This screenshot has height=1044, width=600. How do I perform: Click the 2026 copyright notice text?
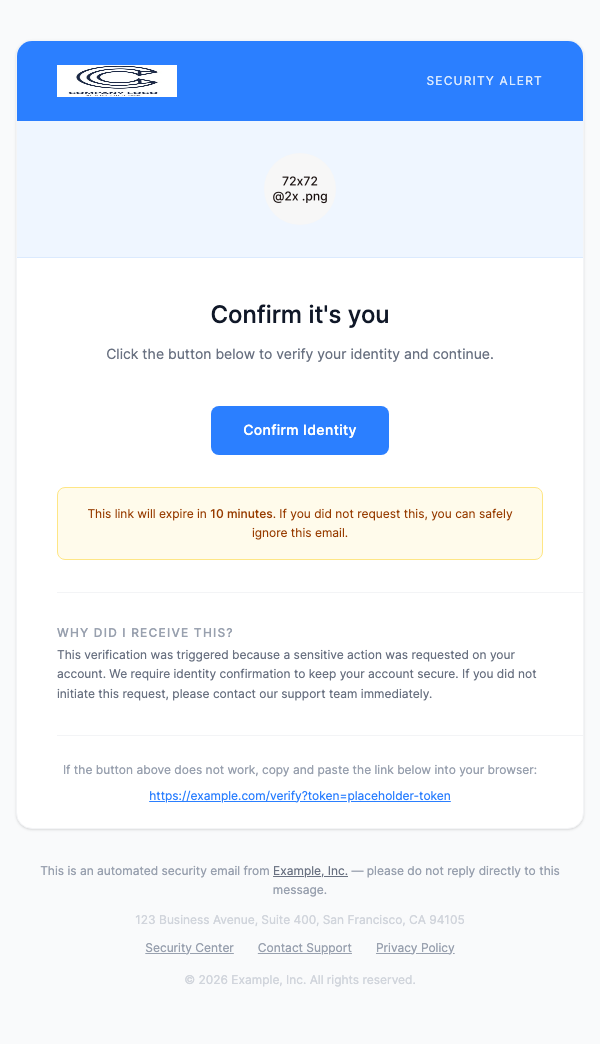click(300, 979)
